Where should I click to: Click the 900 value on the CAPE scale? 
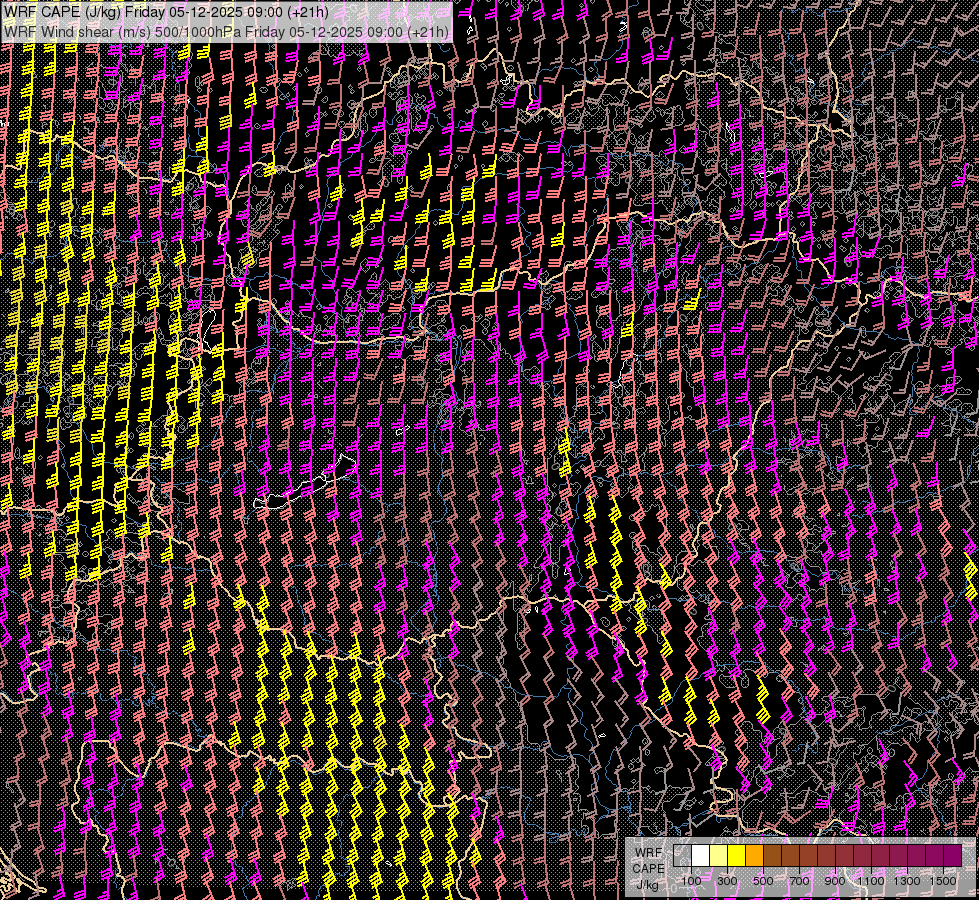click(835, 880)
